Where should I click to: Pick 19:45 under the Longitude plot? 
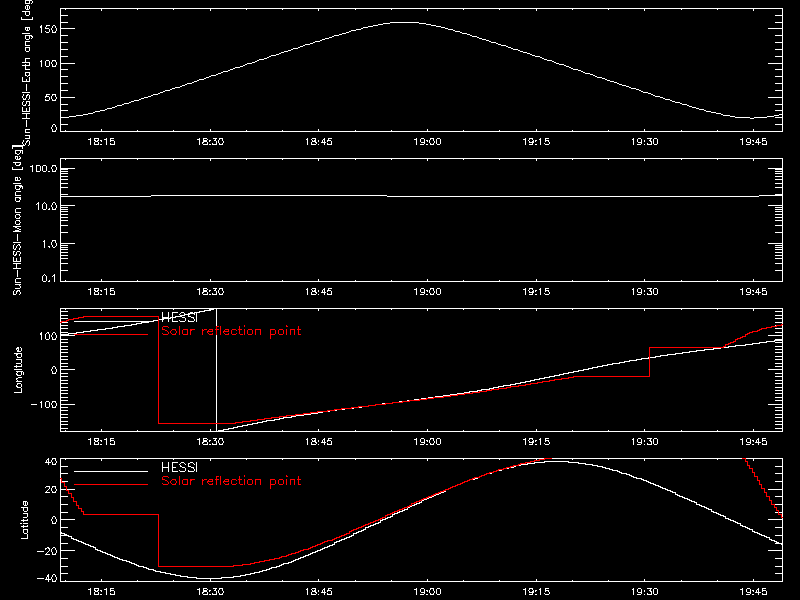click(x=753, y=442)
